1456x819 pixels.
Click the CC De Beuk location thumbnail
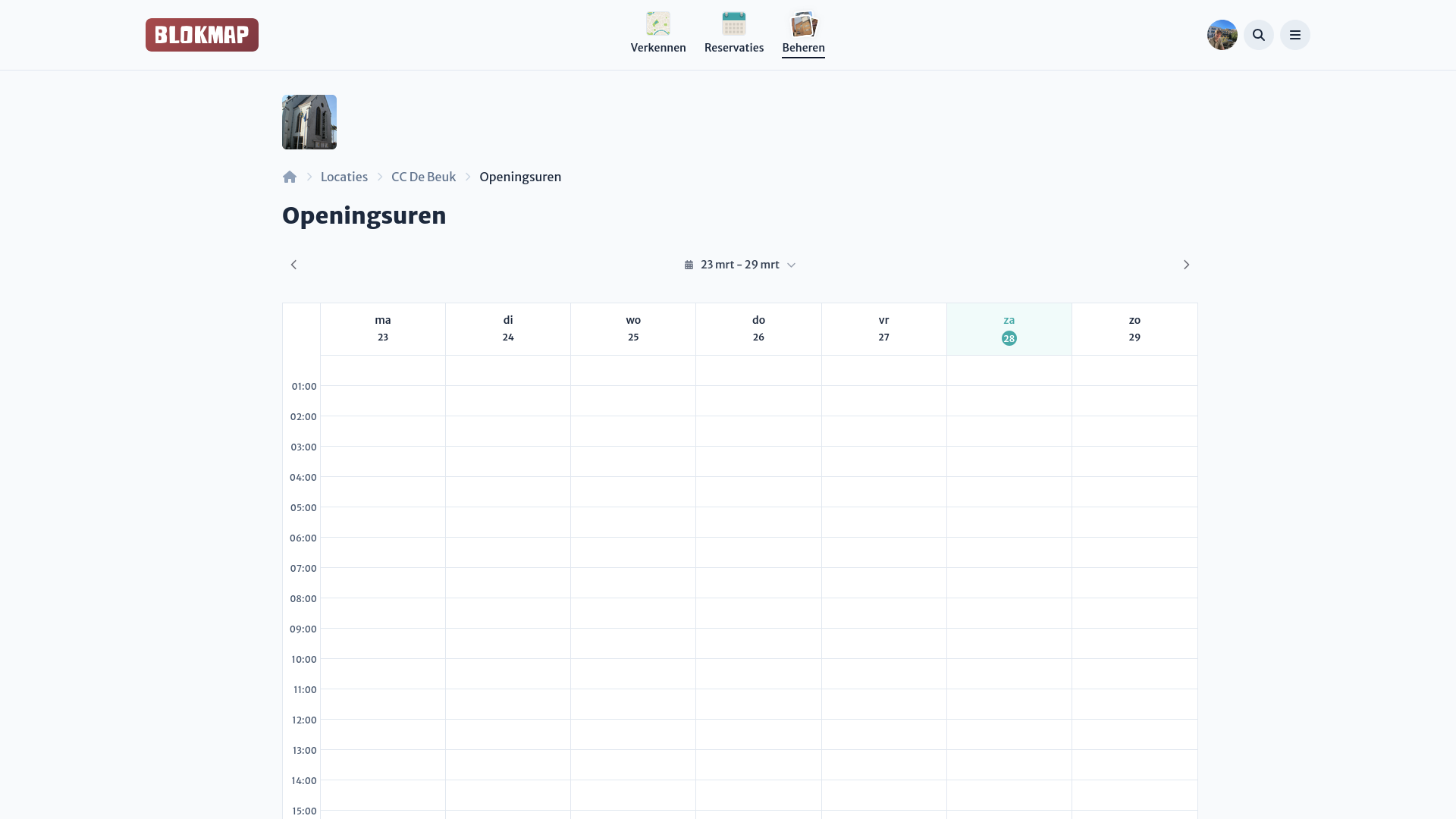pos(309,122)
